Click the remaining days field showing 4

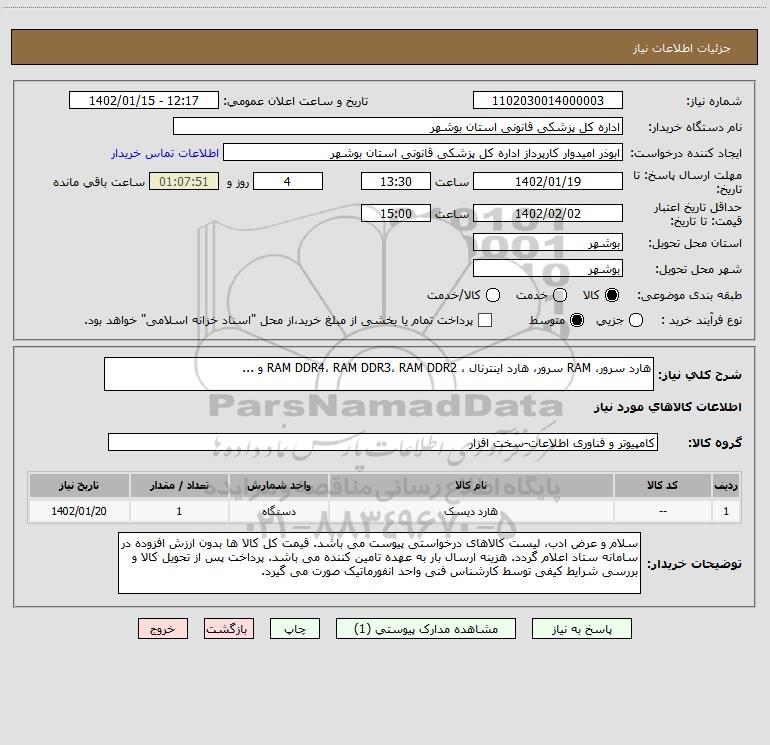288,181
